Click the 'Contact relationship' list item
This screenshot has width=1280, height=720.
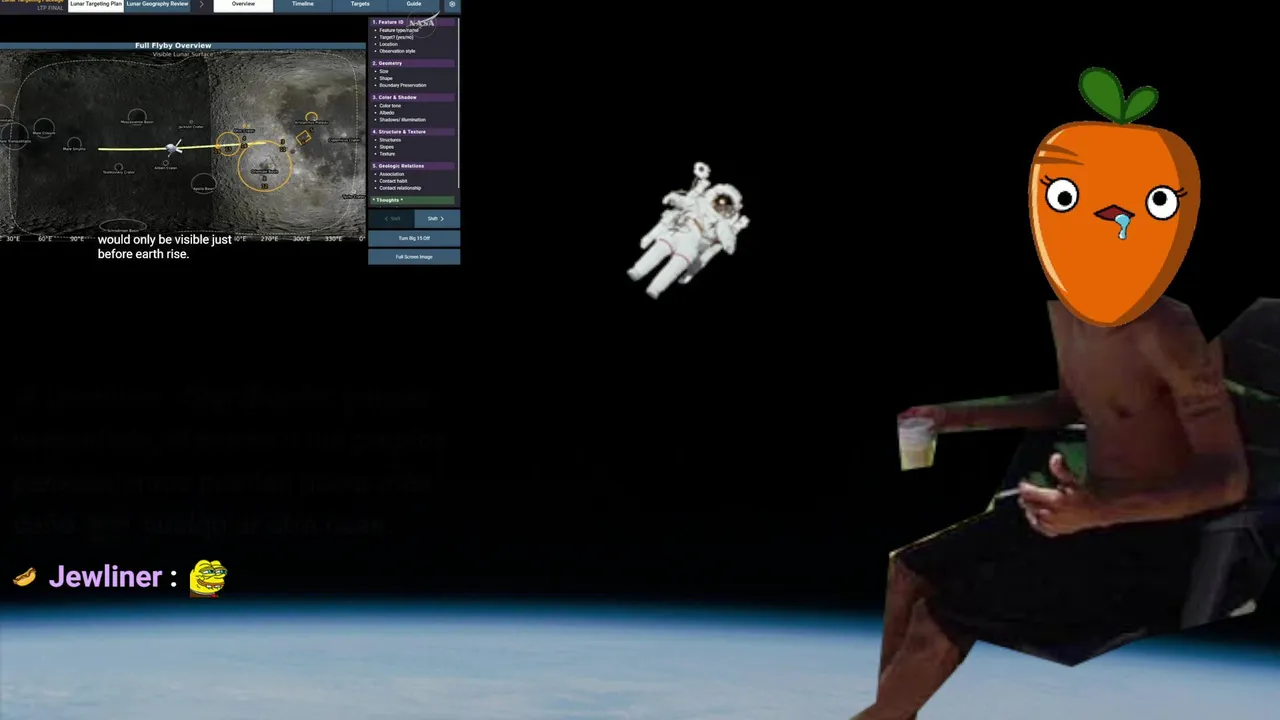[x=400, y=188]
